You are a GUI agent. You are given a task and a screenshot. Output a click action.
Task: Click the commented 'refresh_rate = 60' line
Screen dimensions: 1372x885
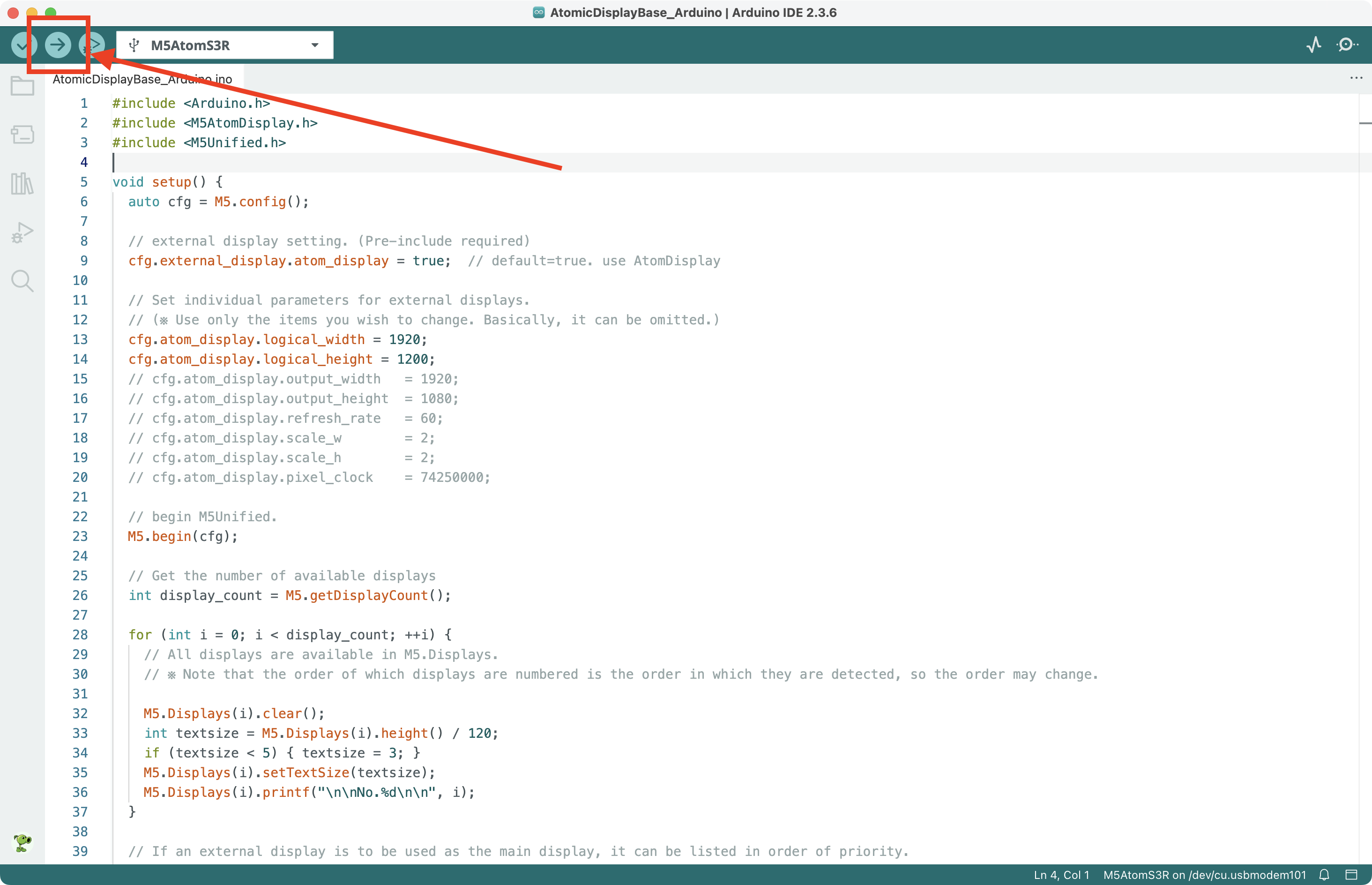click(x=285, y=419)
